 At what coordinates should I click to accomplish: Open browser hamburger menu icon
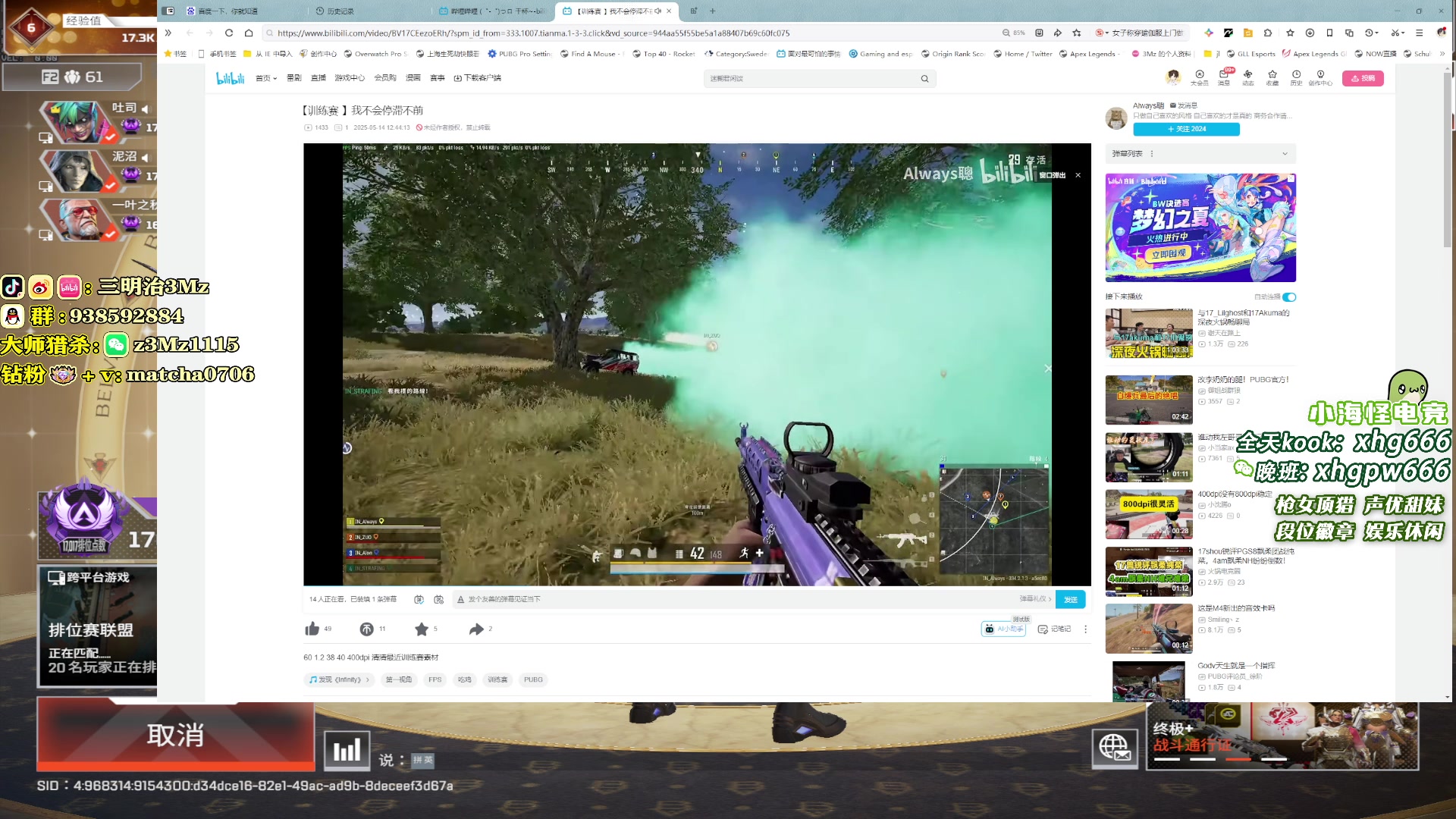1419,33
